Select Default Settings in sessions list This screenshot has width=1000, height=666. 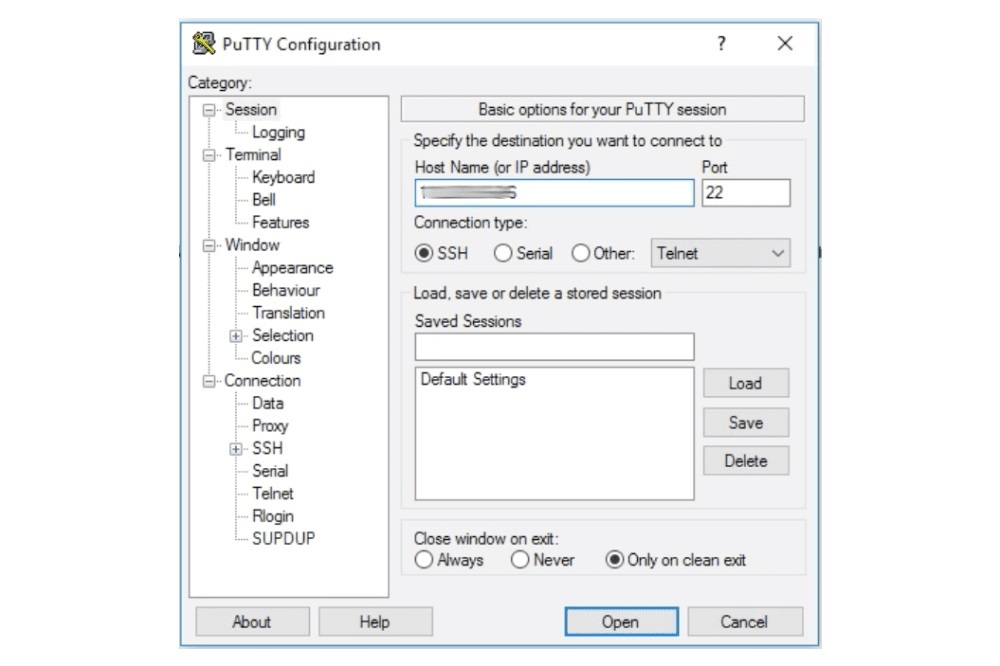pyautogui.click(x=473, y=380)
